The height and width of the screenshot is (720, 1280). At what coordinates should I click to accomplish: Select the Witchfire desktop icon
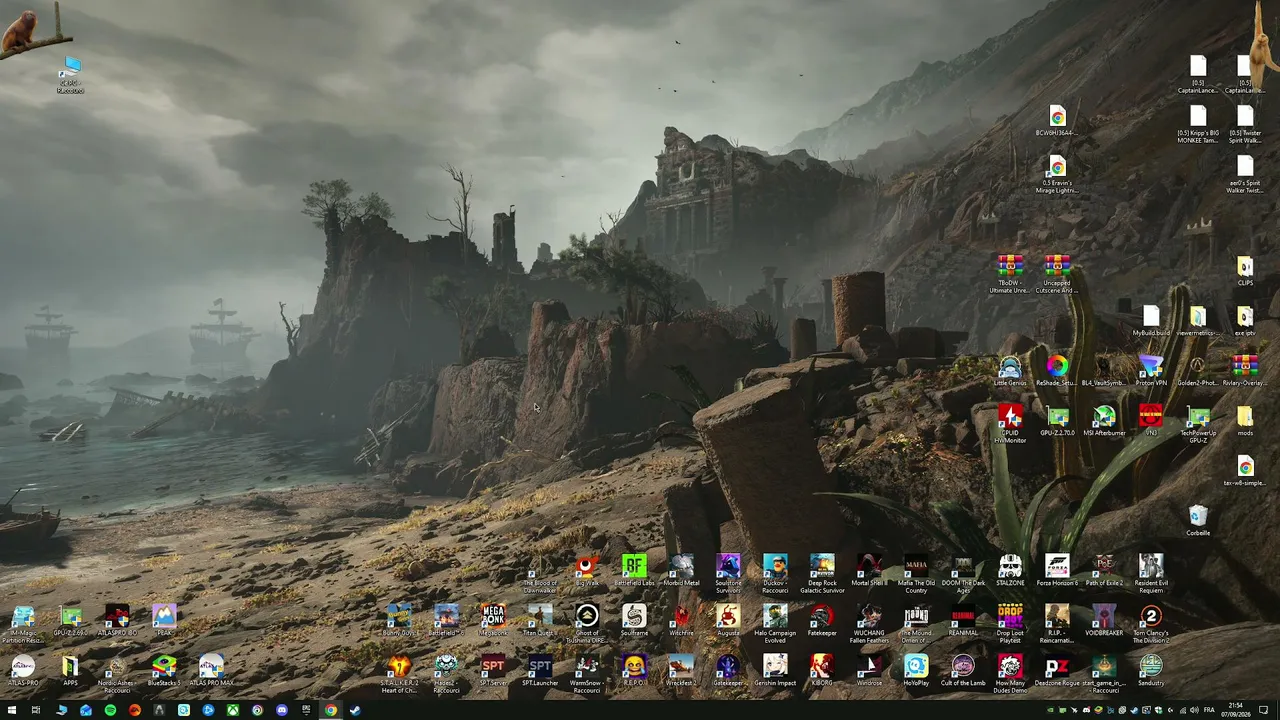(x=681, y=621)
